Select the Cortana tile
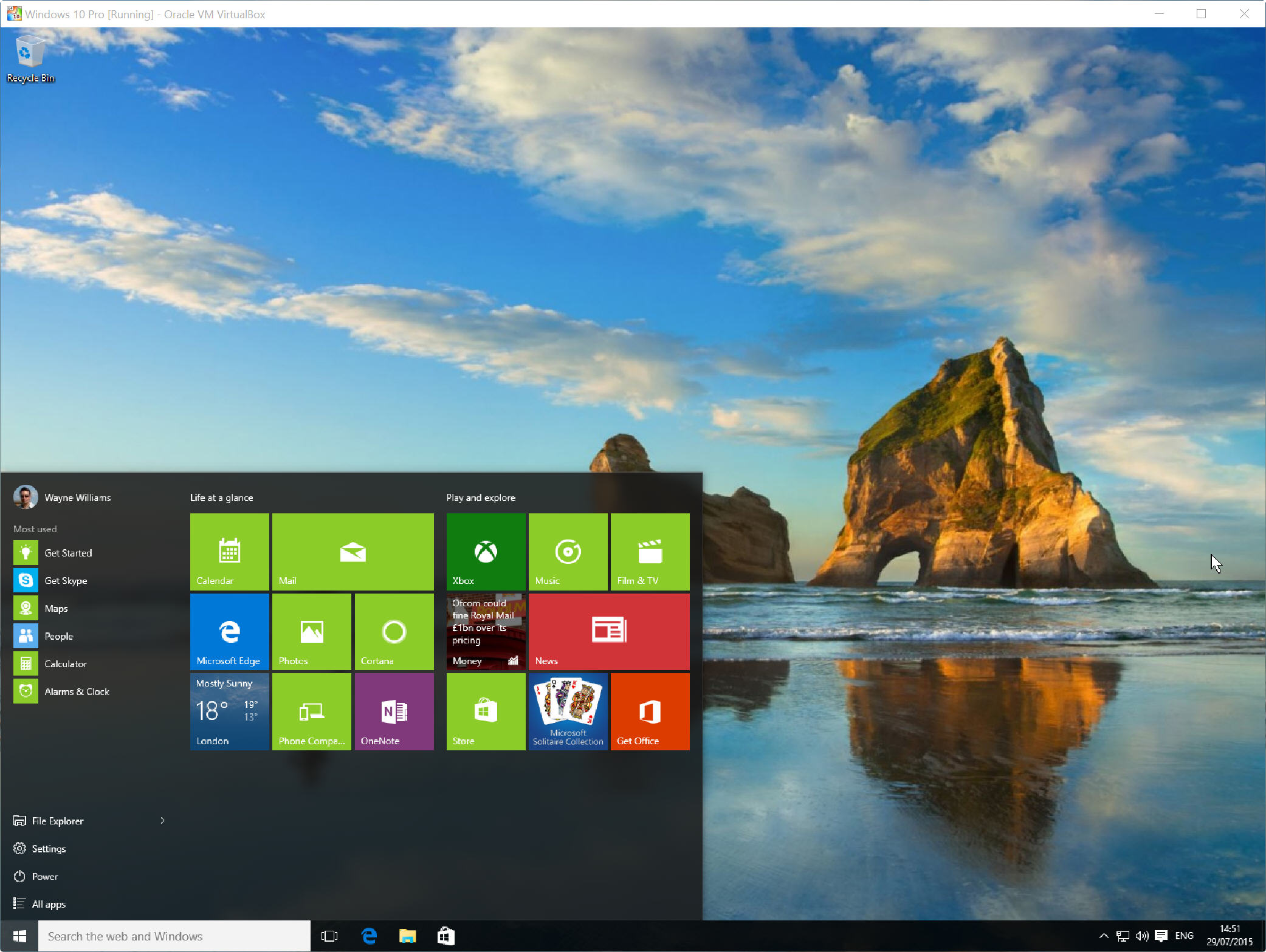 pyautogui.click(x=395, y=630)
